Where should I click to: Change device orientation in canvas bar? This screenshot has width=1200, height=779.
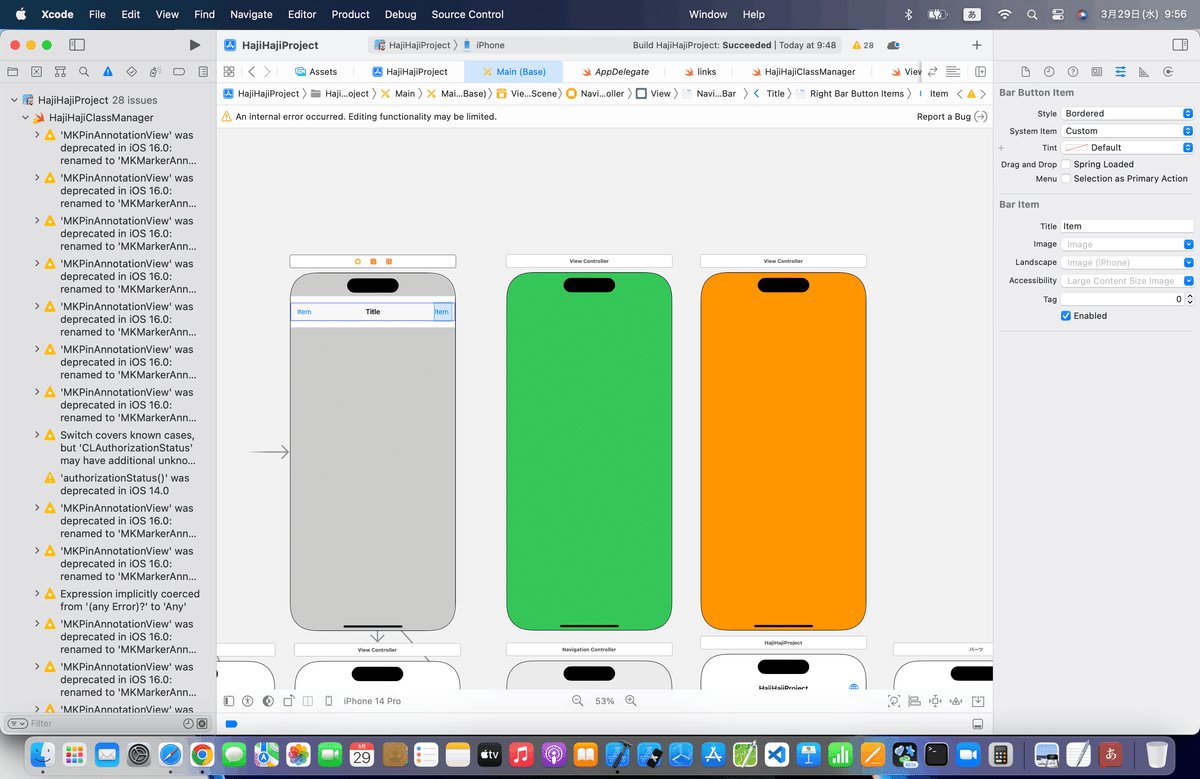[289, 701]
